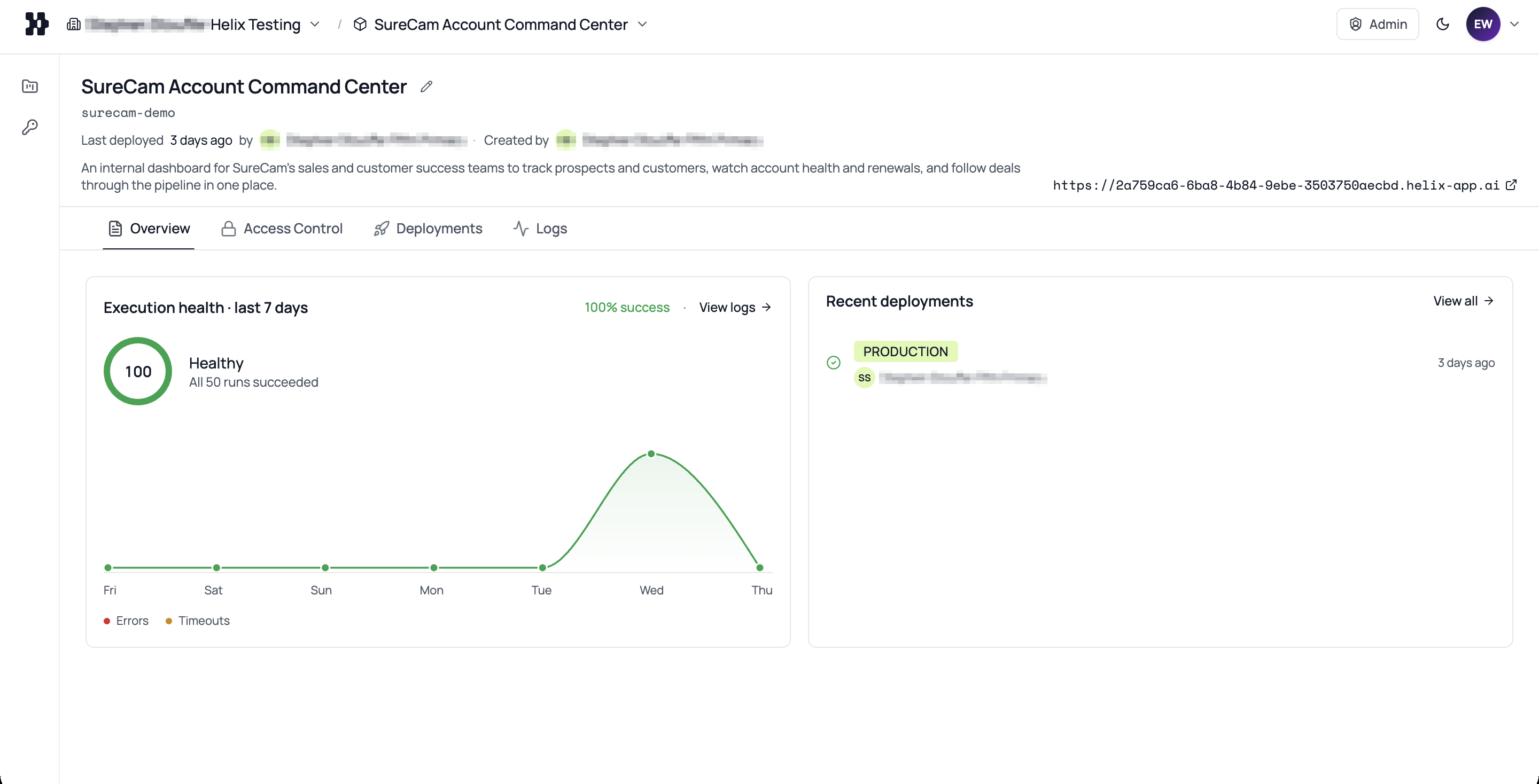The width and height of the screenshot is (1539, 784).
Task: Click the Fri data point on the chart
Action: click(x=108, y=568)
